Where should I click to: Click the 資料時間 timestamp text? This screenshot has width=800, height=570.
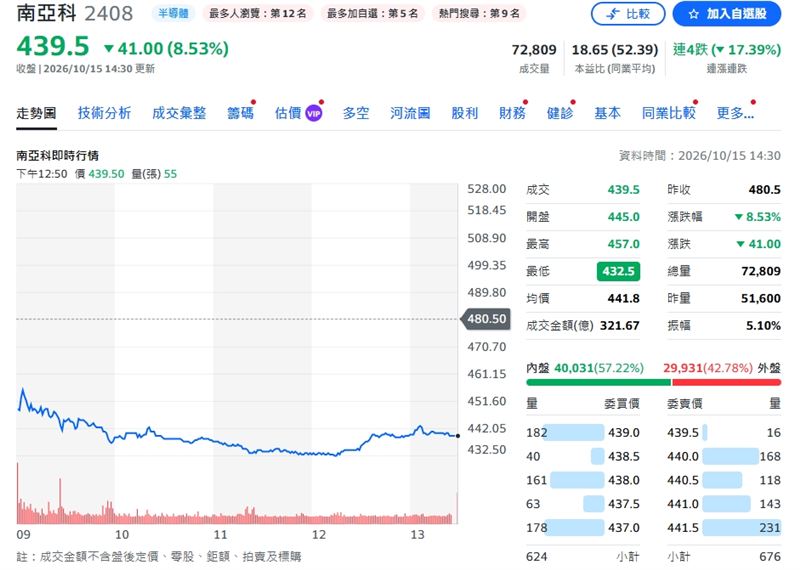(x=699, y=156)
